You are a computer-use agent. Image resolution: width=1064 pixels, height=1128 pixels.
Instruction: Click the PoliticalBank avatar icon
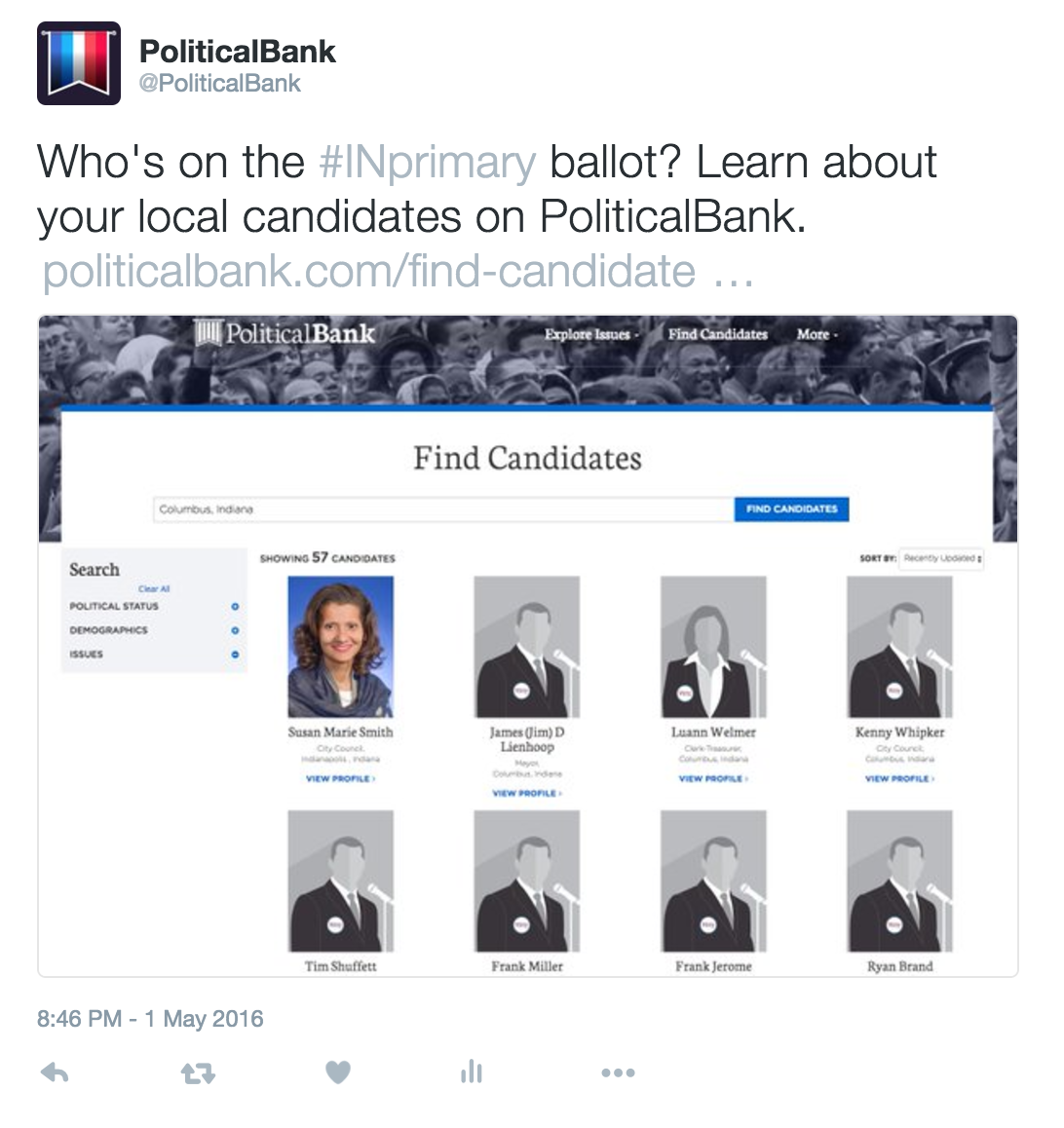(x=79, y=63)
